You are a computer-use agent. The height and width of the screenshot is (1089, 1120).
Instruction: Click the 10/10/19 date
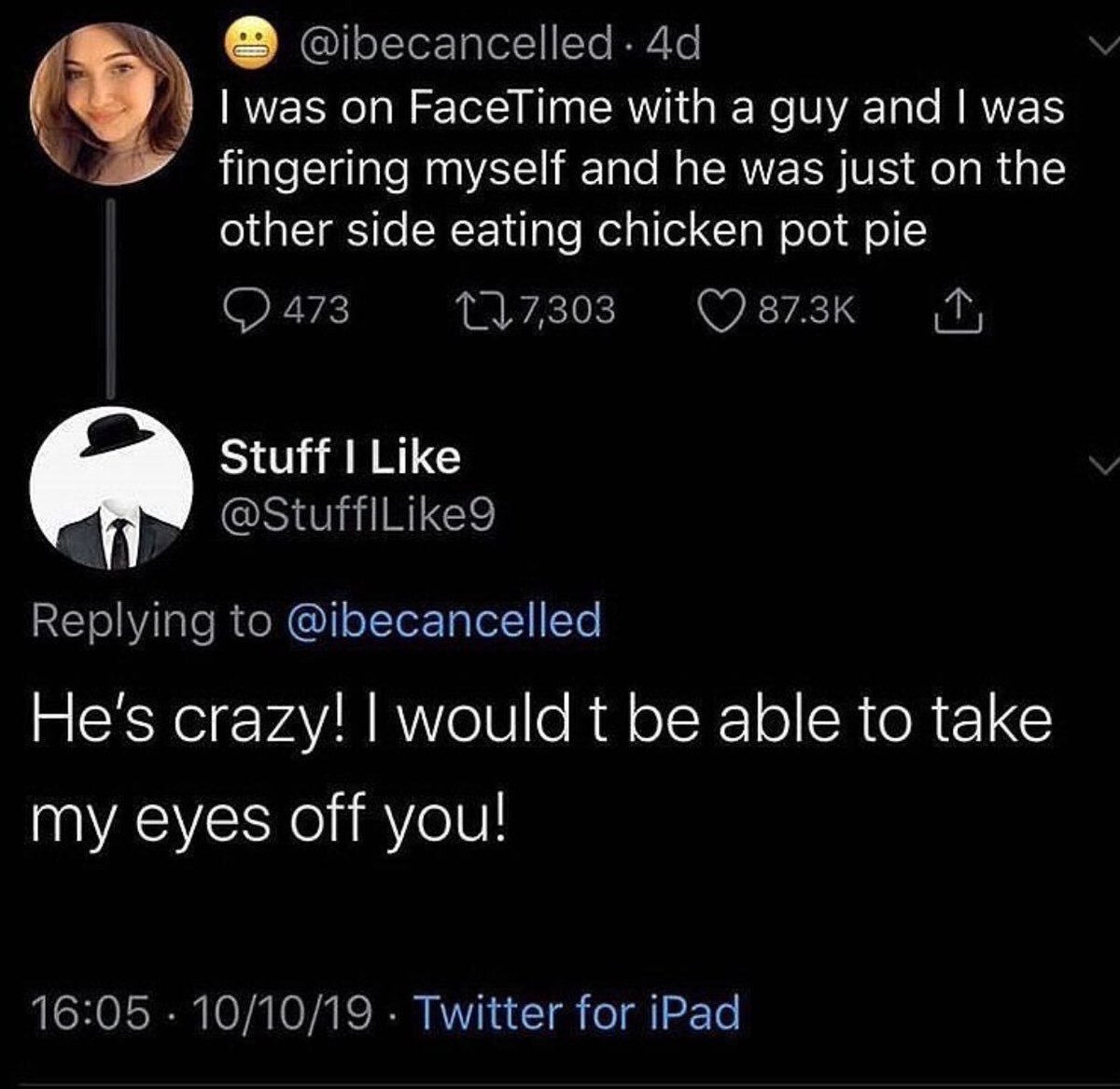[281, 1012]
